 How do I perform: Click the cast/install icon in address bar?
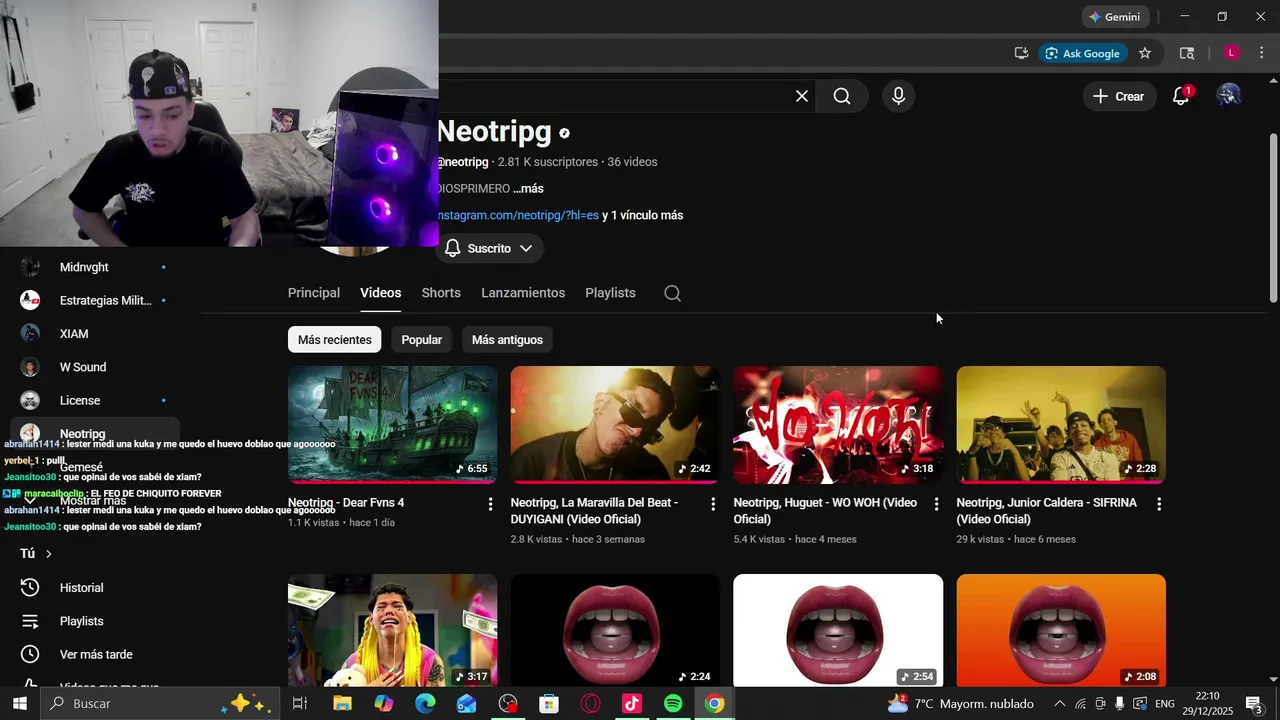(1021, 53)
